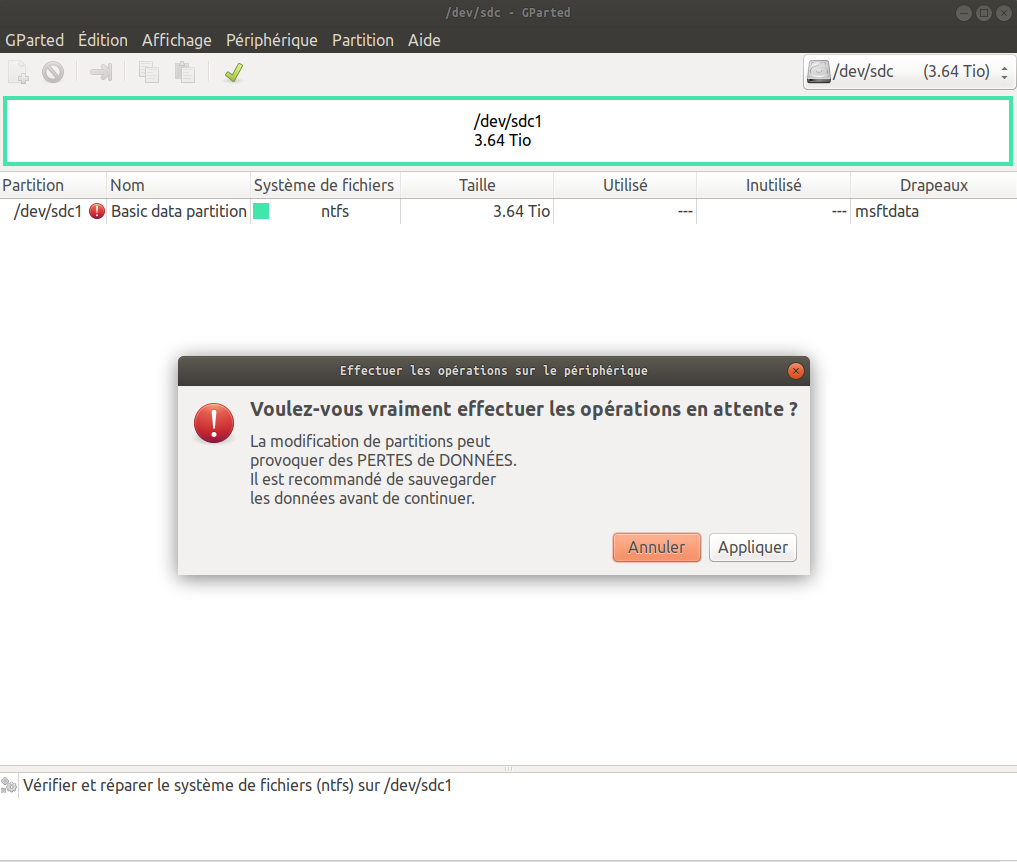Click 'Basic data partition' name text

179,211
